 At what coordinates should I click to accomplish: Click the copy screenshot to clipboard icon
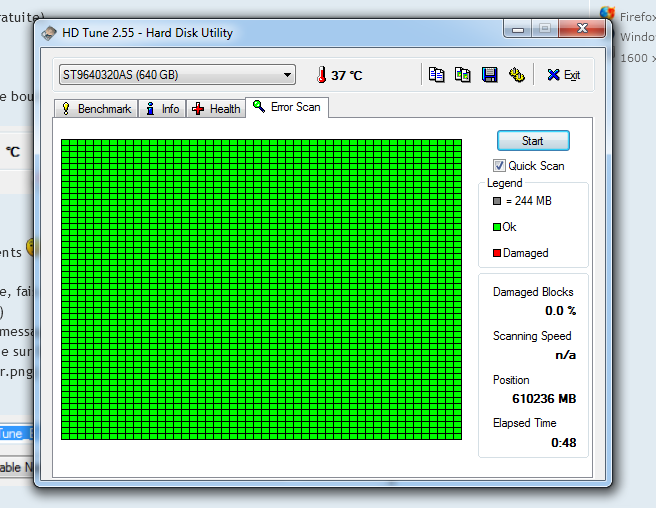coord(463,75)
